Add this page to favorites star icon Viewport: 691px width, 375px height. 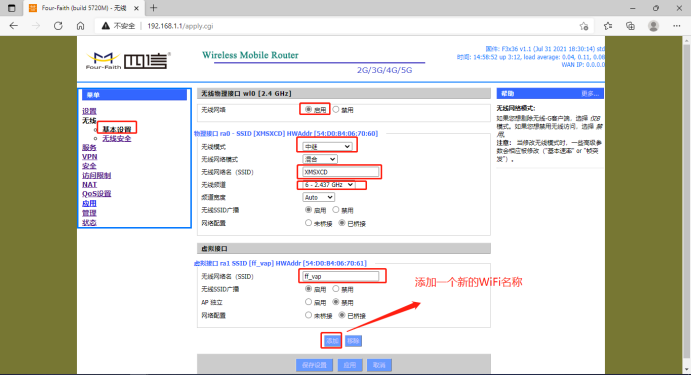(584, 26)
